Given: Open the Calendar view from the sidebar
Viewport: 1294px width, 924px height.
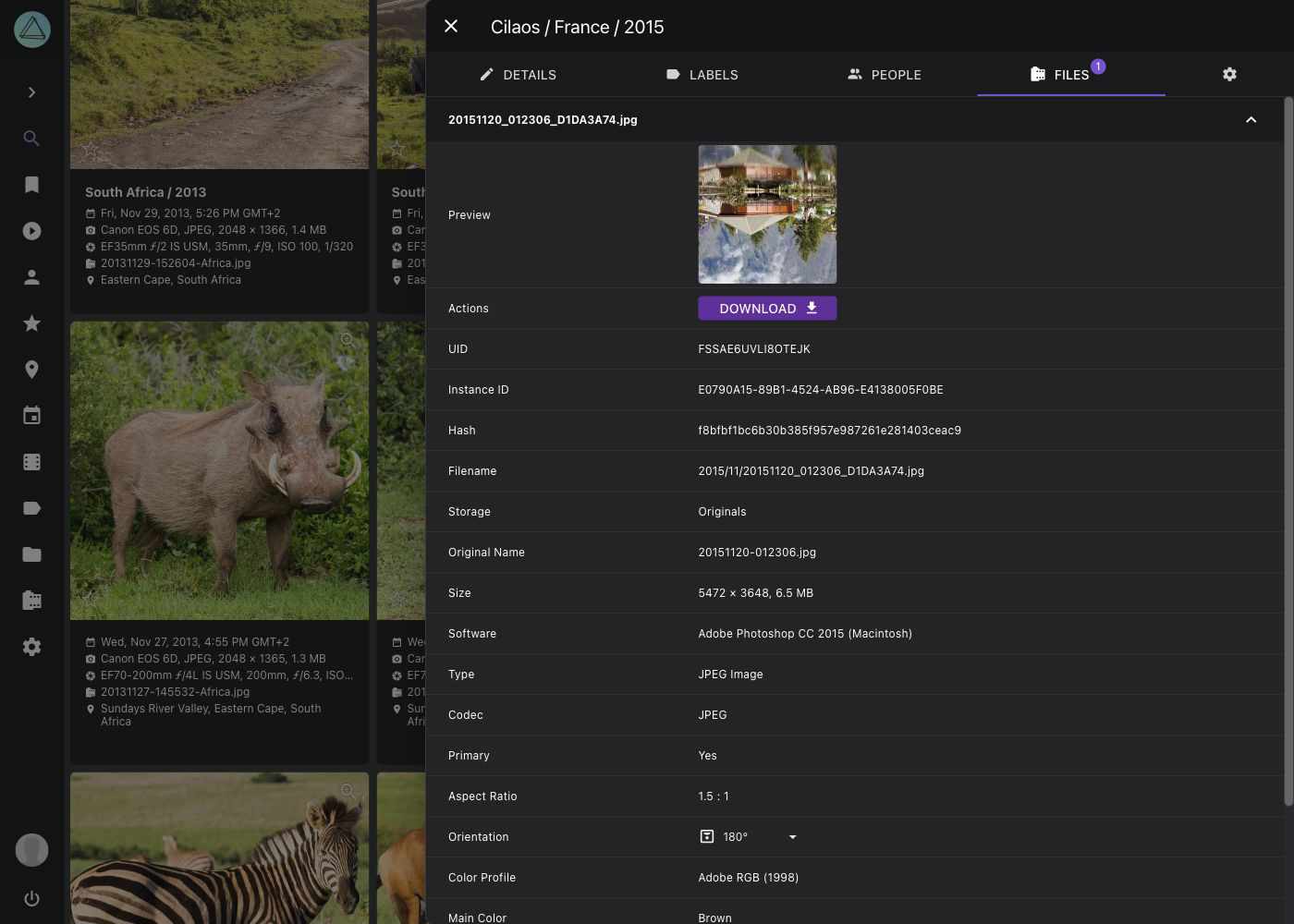Looking at the screenshot, I should tap(31, 415).
